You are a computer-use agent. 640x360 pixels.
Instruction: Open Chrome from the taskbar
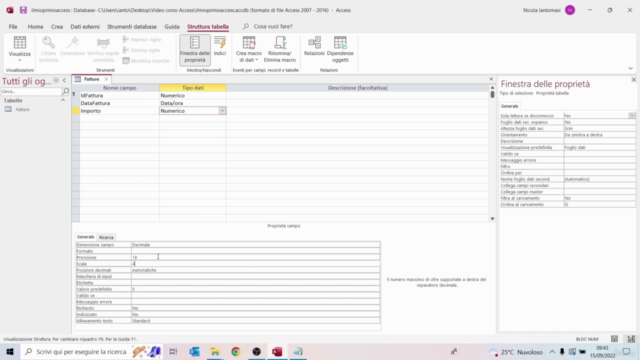236,351
